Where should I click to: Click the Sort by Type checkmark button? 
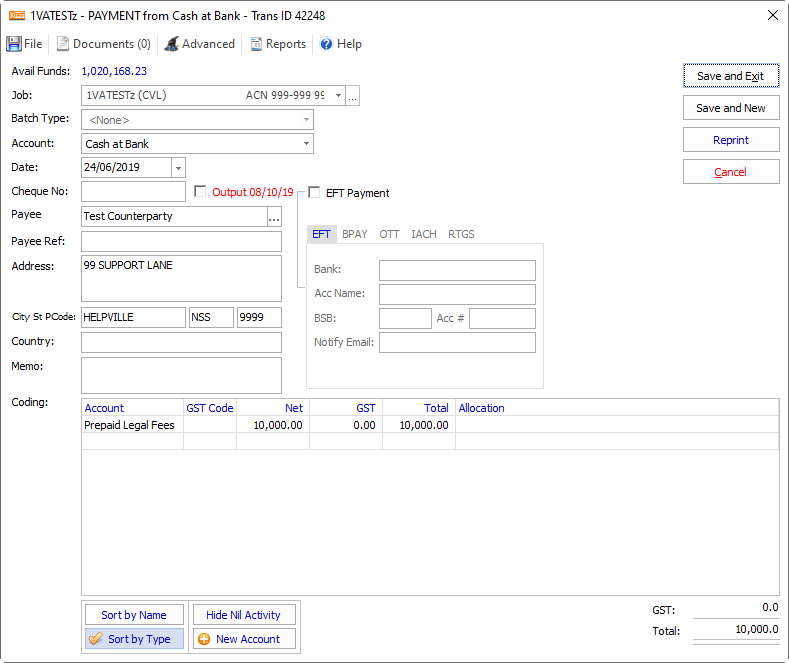coord(134,639)
